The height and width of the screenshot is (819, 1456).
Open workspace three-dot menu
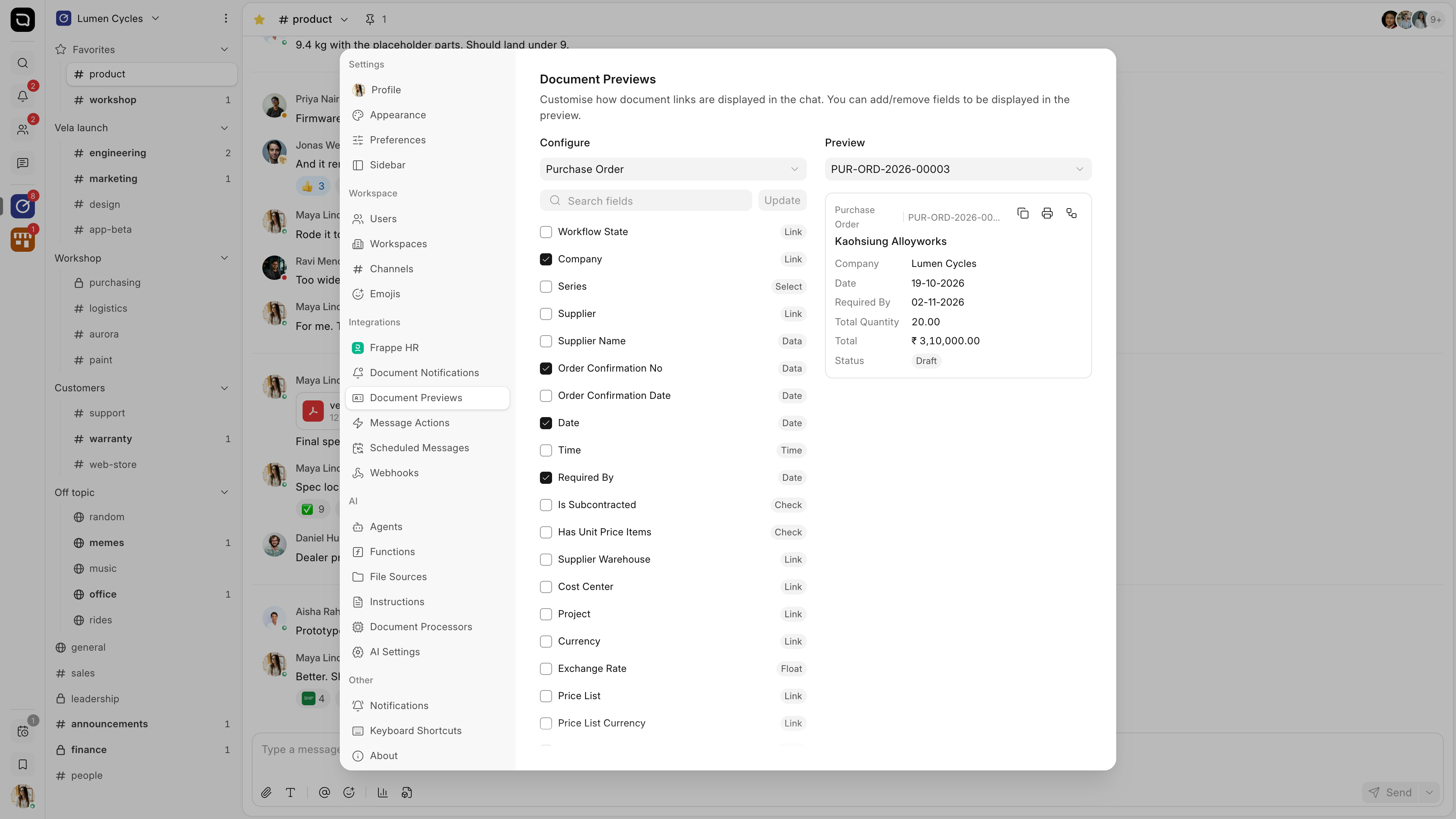pyautogui.click(x=226, y=18)
